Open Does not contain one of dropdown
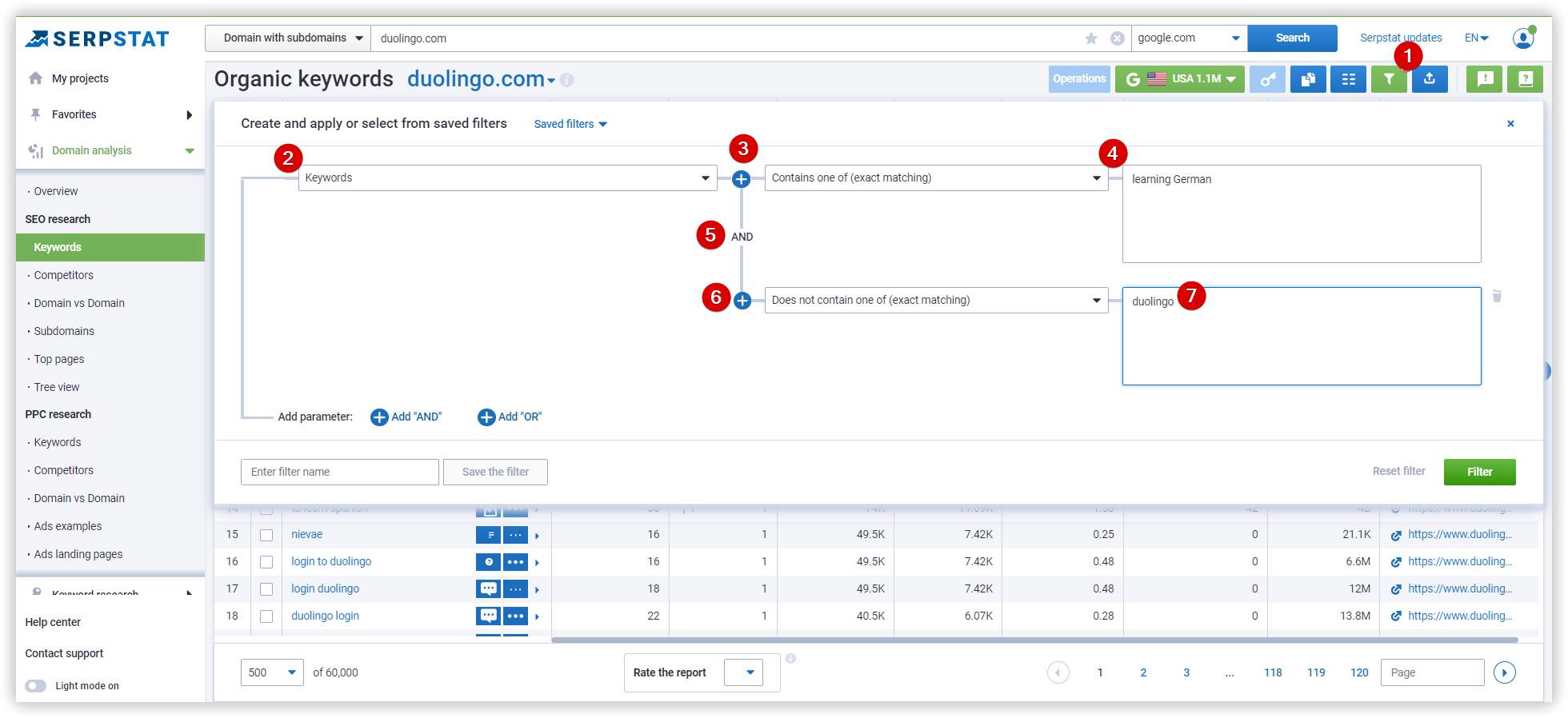The height and width of the screenshot is (718, 1568). [937, 301]
